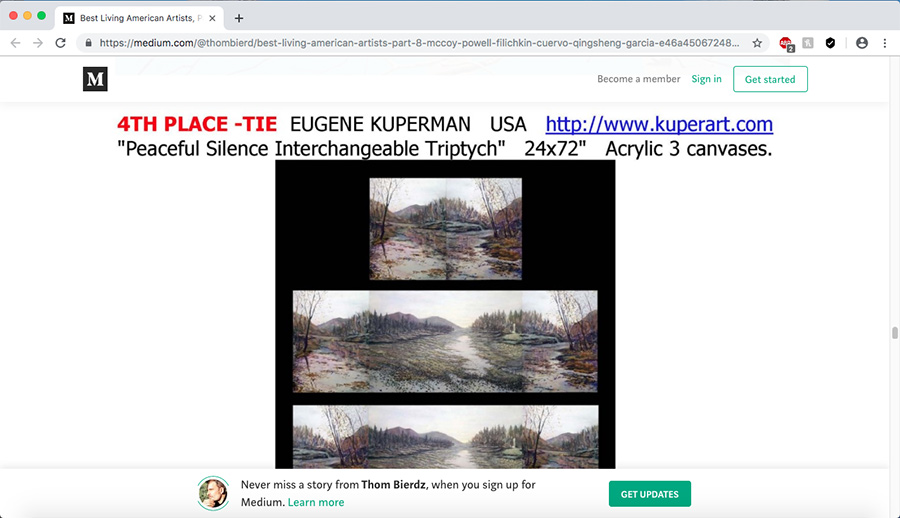Click Become a member link
900x518 pixels.
(x=638, y=79)
